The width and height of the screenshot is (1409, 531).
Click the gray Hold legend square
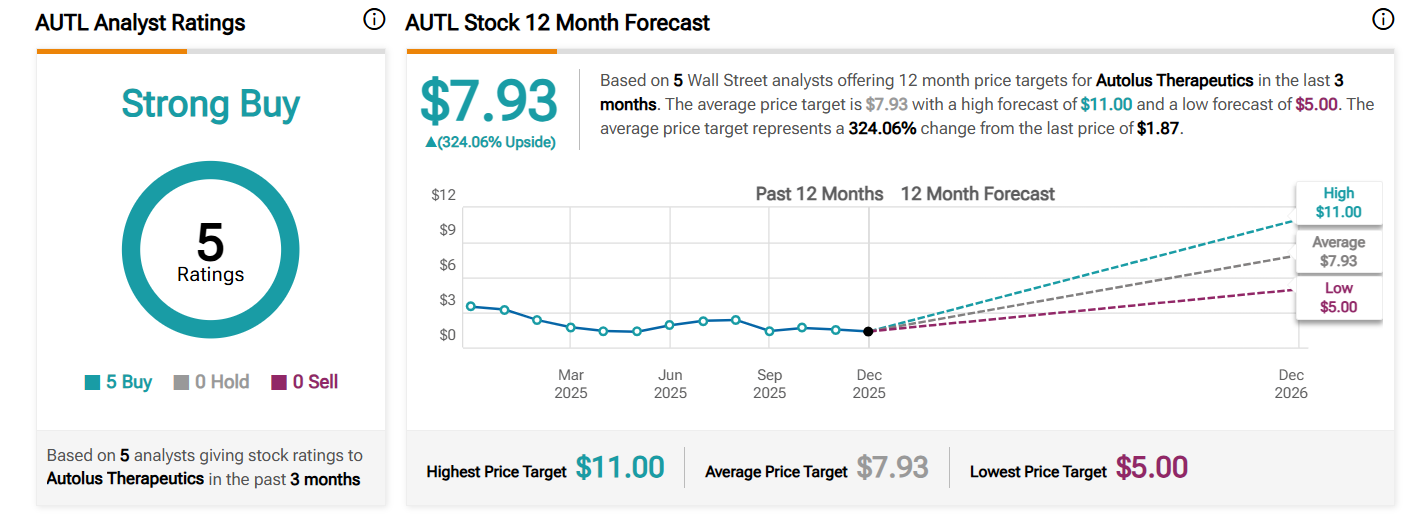[181, 382]
